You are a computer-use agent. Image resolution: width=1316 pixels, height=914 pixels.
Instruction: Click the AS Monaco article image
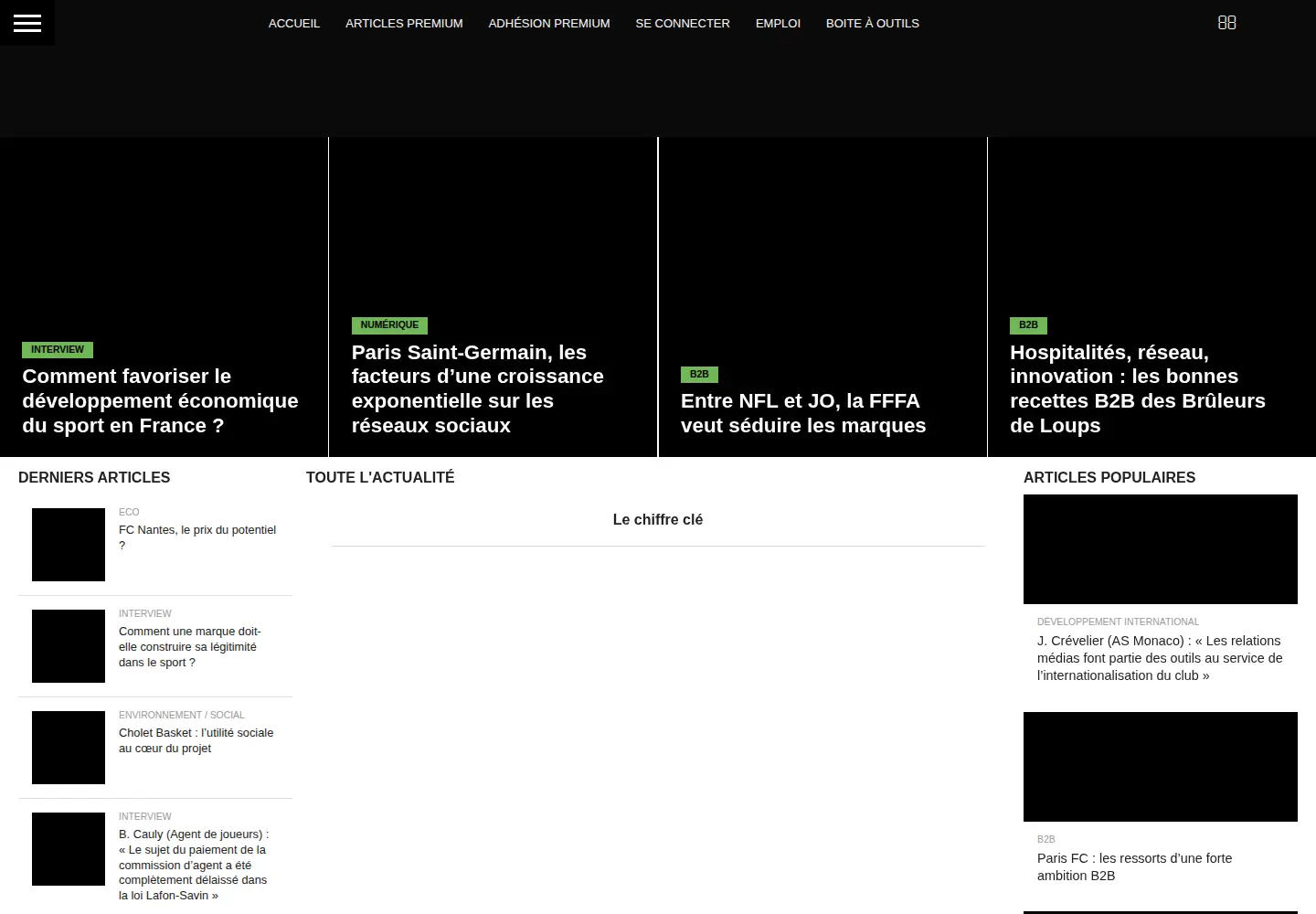[1161, 549]
